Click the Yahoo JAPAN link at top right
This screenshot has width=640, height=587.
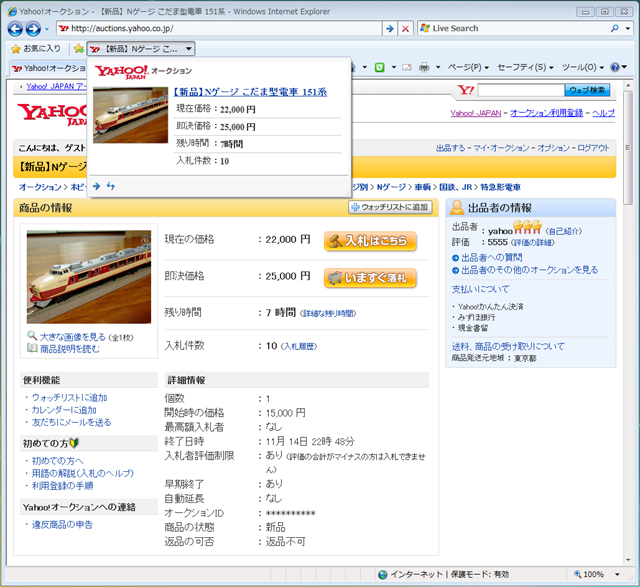[476, 113]
